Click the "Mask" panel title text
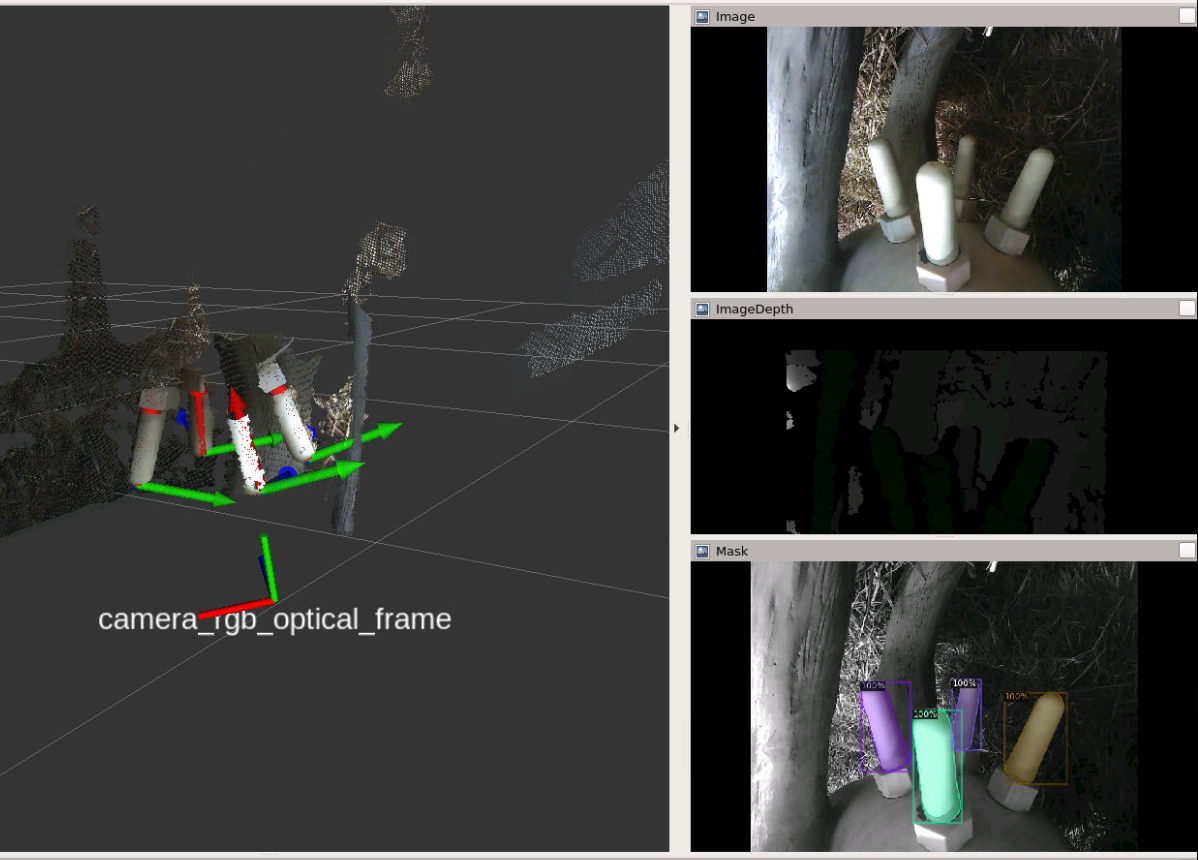Screen dimensions: 1198x860 [x=731, y=551]
